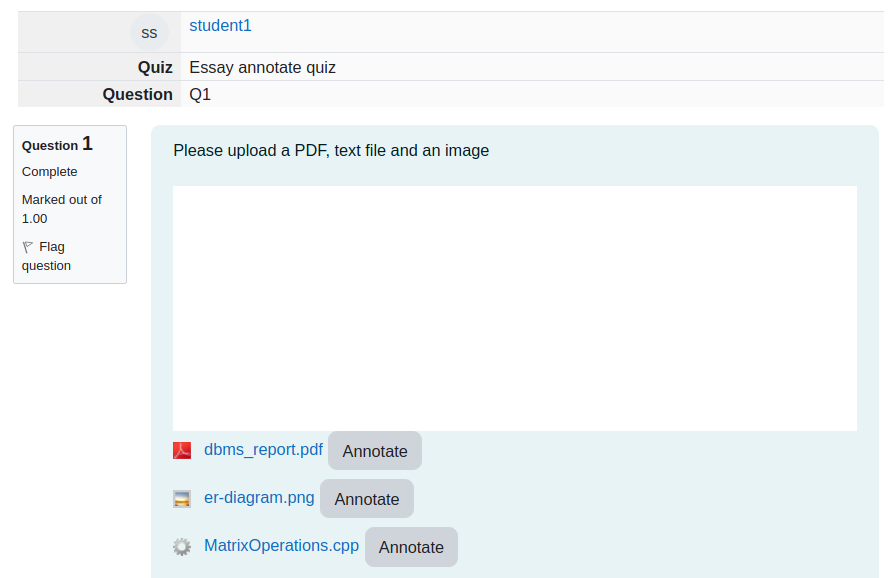Toggle the Flag question link

pyautogui.click(x=46, y=256)
